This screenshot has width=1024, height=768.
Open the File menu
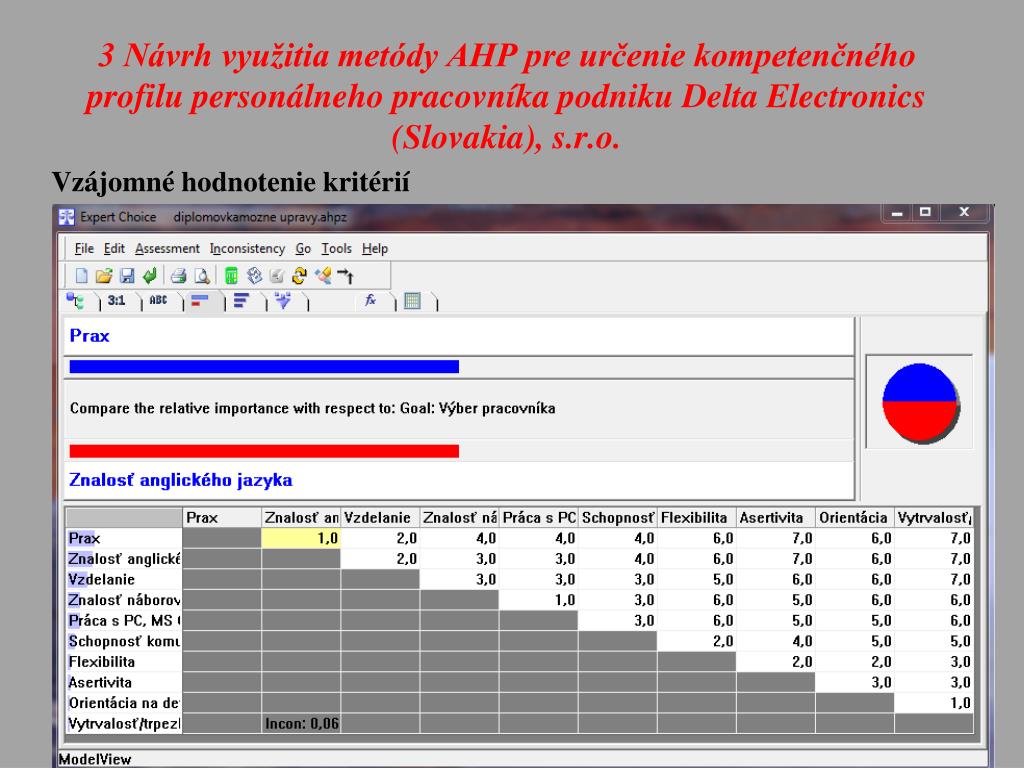pyautogui.click(x=84, y=249)
